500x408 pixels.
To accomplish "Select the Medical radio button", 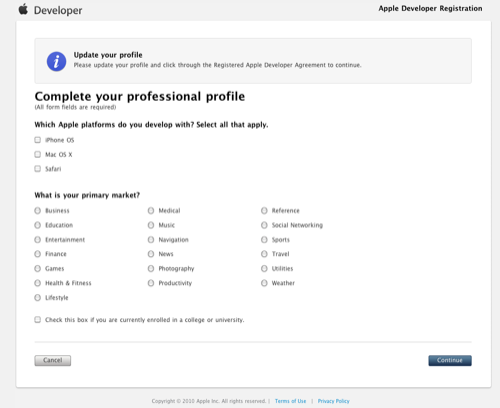I will pyautogui.click(x=151, y=211).
